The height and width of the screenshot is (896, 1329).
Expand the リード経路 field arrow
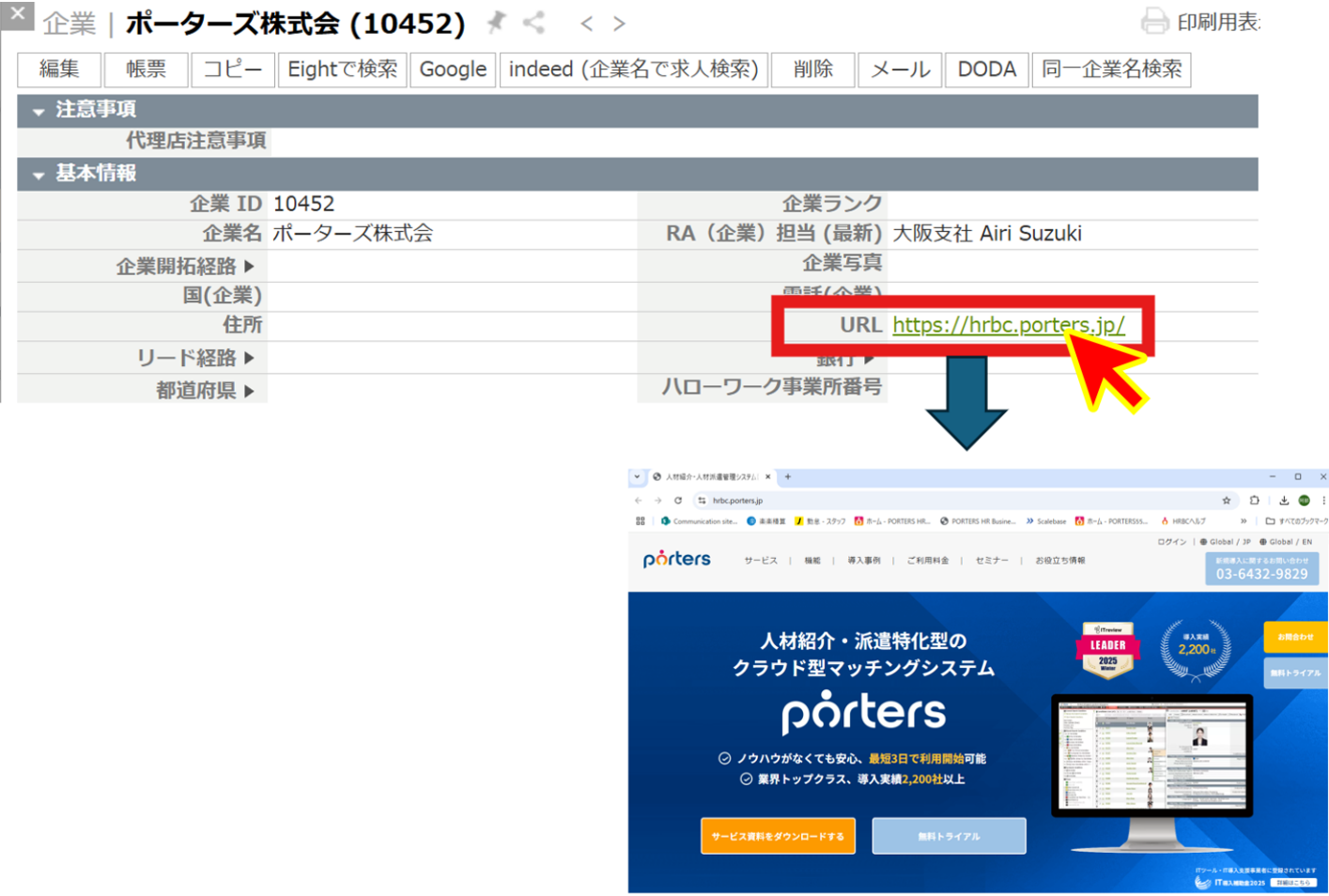click(249, 358)
